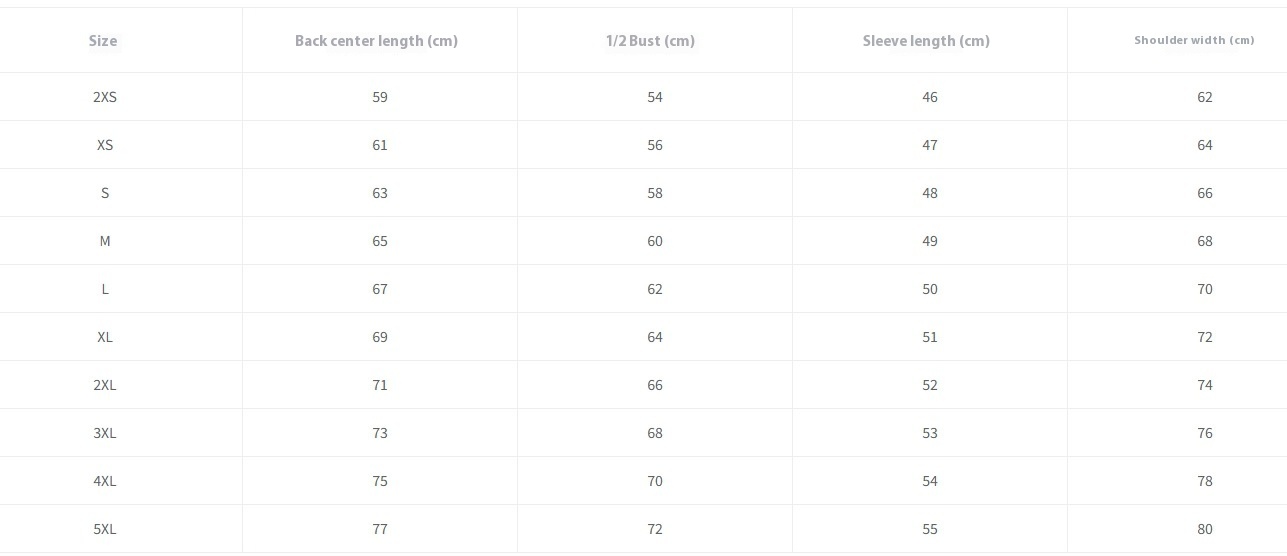Click the 2XL size row label
This screenshot has width=1287, height=556.
105,385
